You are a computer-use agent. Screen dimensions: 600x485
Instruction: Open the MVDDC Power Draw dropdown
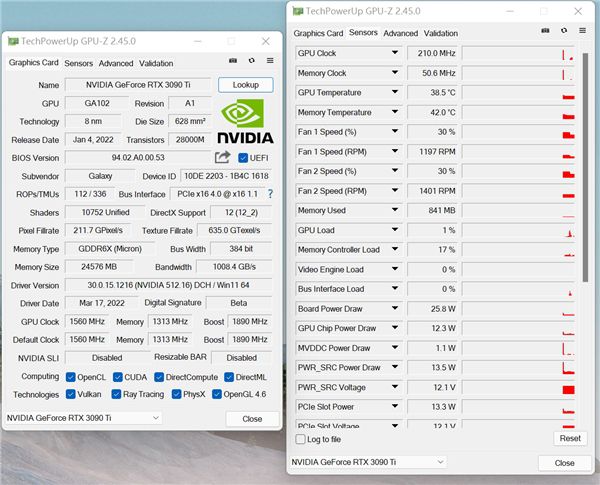coord(395,348)
